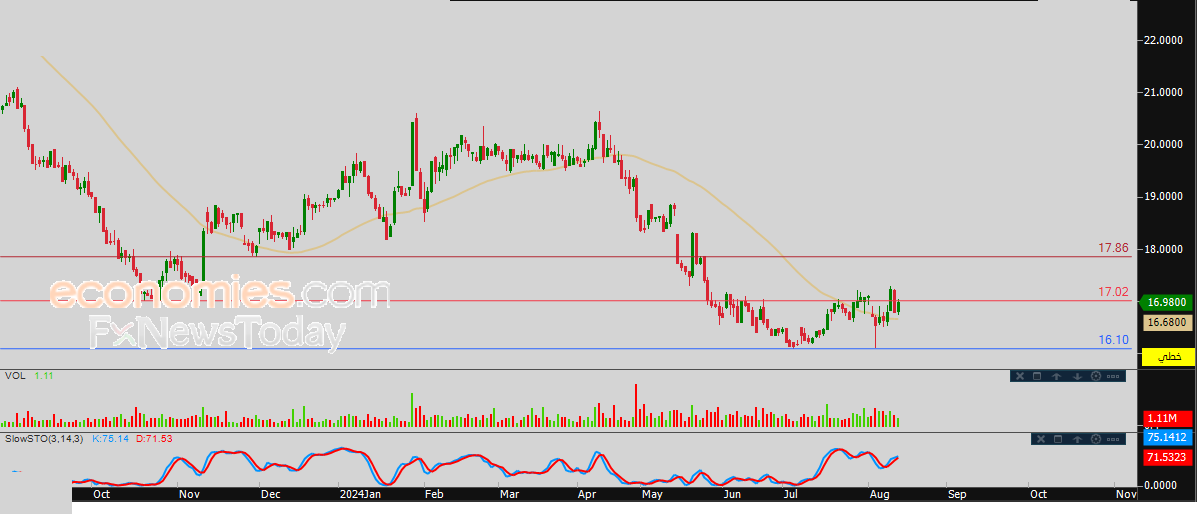Click the Mar date axis label

pos(509,494)
